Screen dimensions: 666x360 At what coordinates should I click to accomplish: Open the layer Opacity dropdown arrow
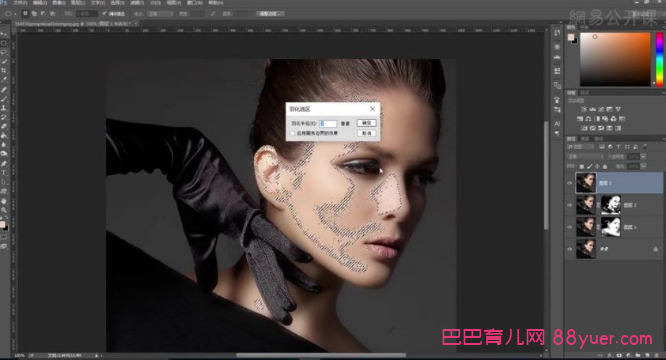pos(643,157)
